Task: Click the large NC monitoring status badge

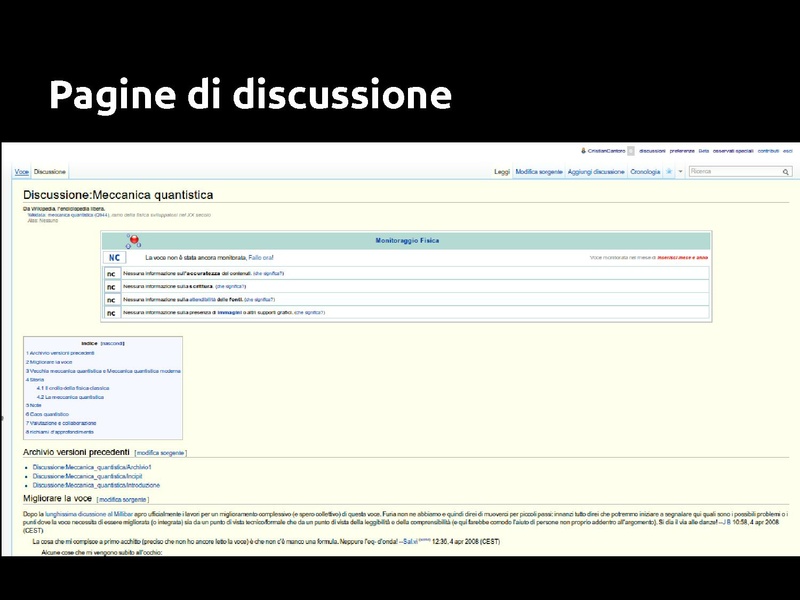Action: coord(115,258)
